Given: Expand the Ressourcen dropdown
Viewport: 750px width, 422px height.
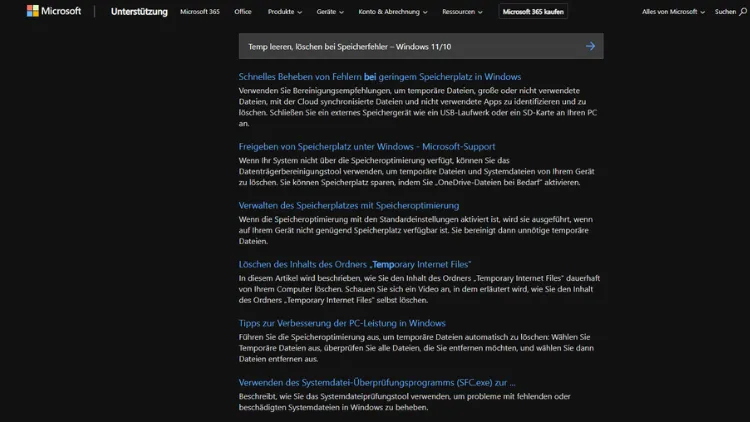Looking at the screenshot, I should pyautogui.click(x=462, y=11).
